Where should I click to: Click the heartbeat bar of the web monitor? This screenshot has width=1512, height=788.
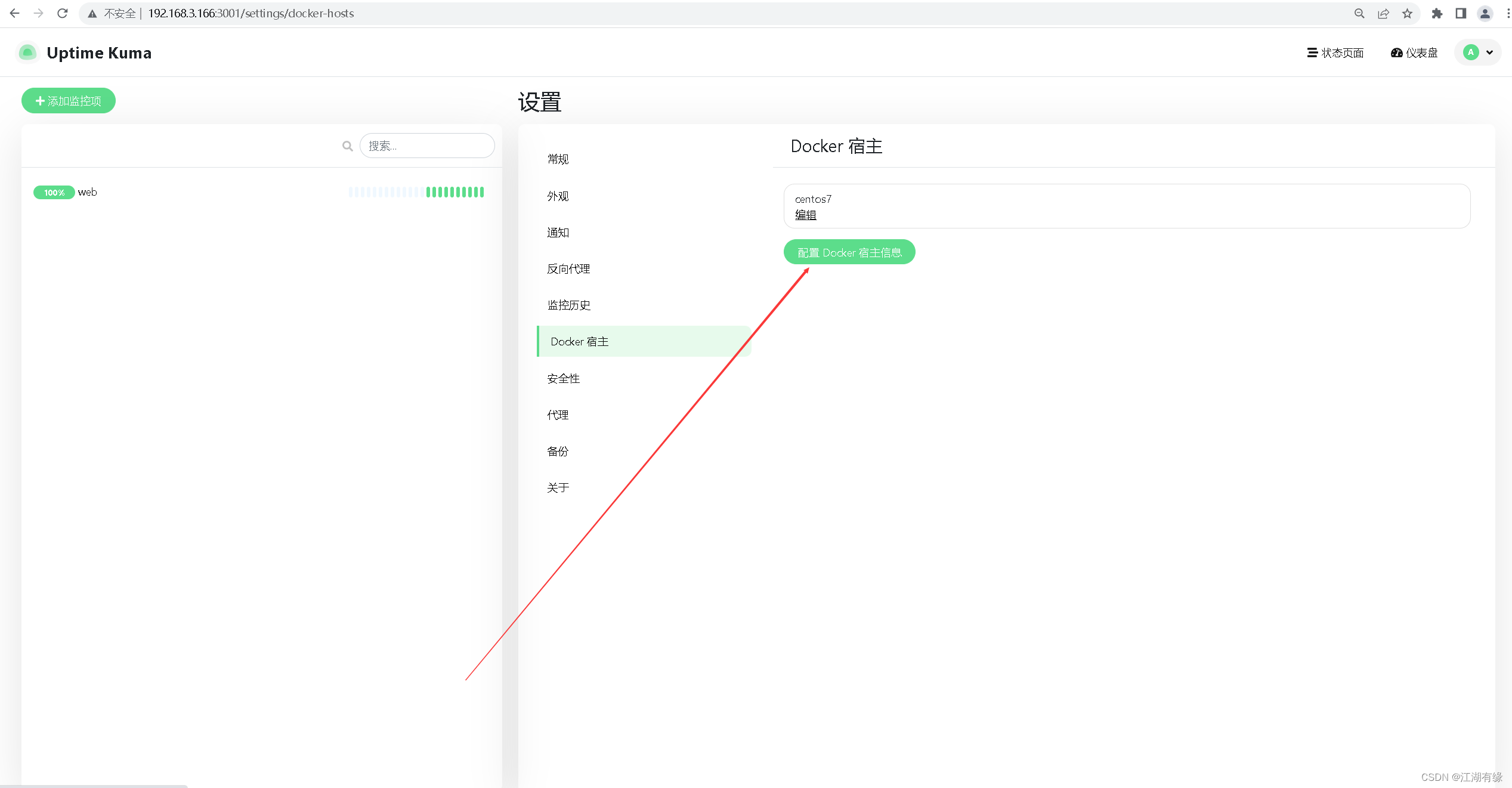(416, 192)
